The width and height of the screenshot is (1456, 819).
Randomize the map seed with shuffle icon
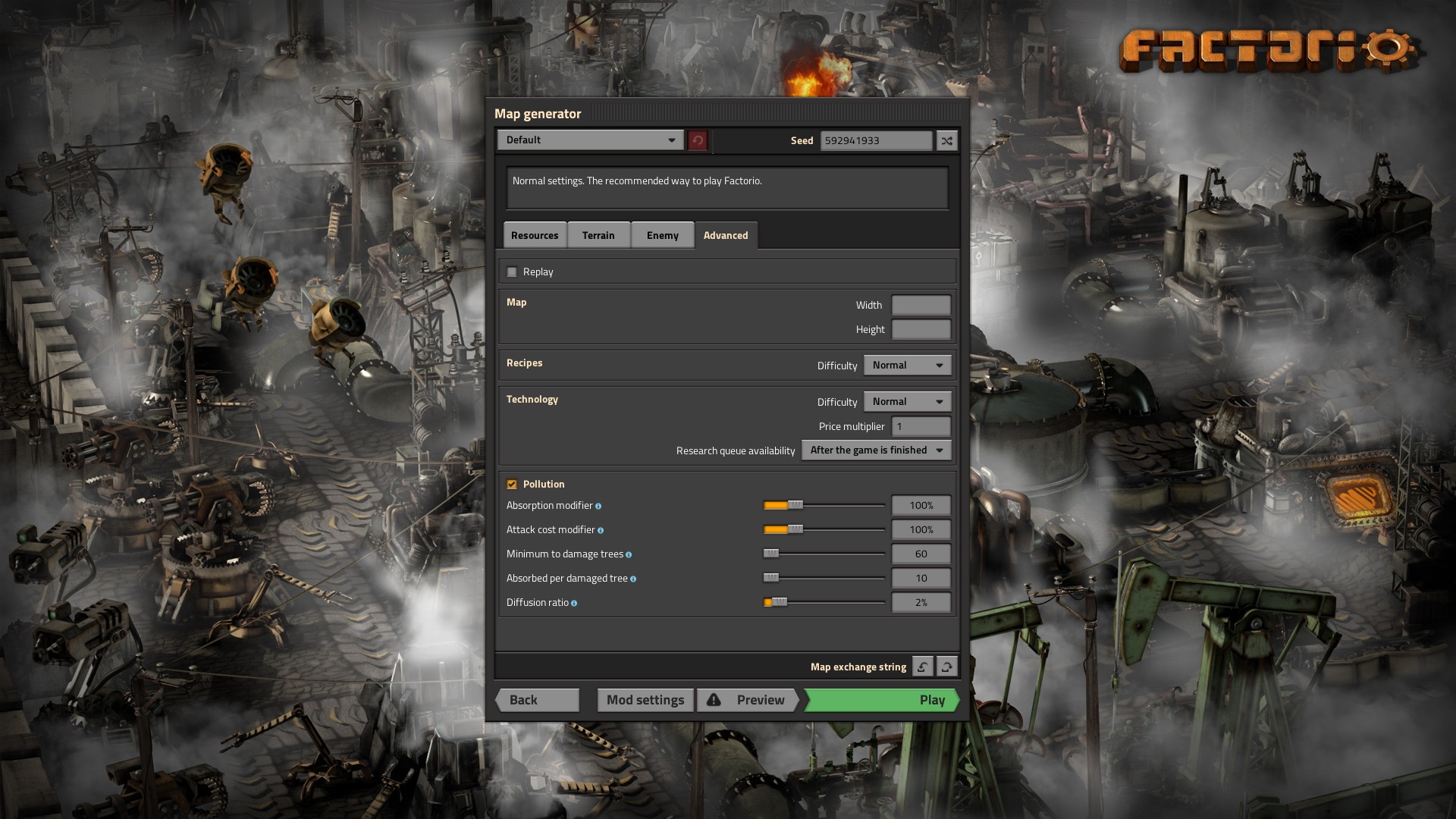pyautogui.click(x=947, y=140)
